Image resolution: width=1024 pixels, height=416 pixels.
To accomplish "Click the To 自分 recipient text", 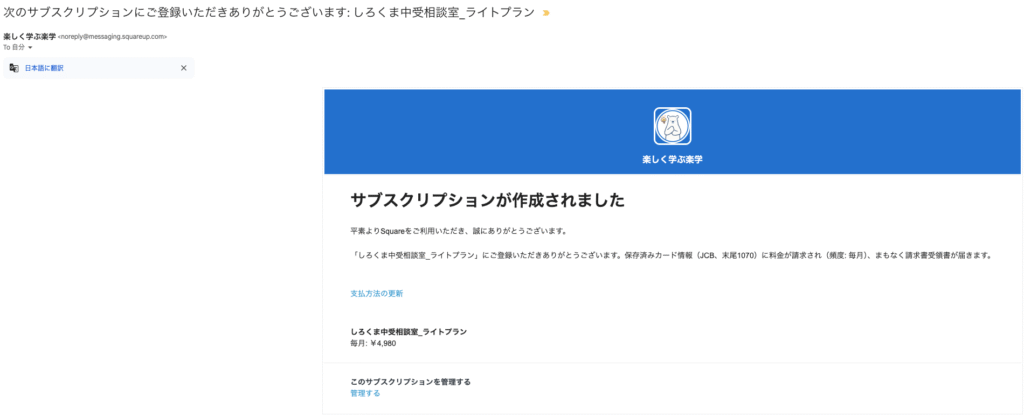I will [14, 48].
